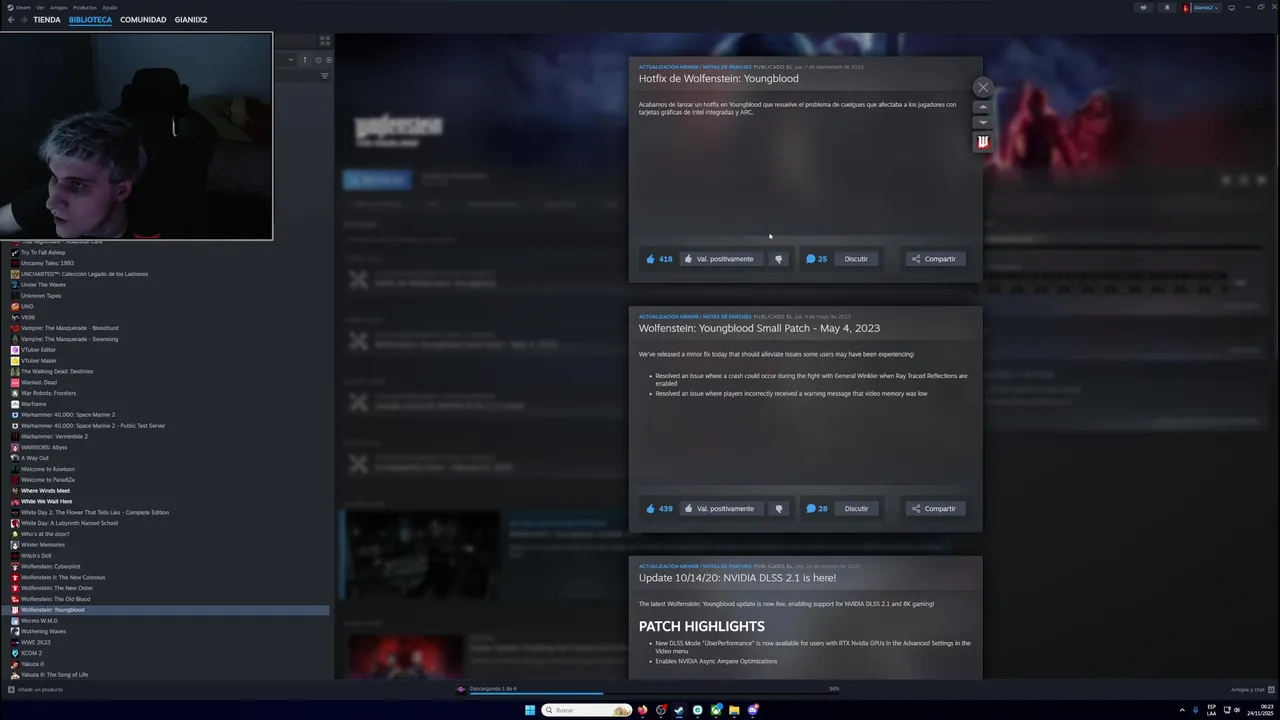
Task: Go back with the navigation back arrow
Action: click(x=11, y=20)
